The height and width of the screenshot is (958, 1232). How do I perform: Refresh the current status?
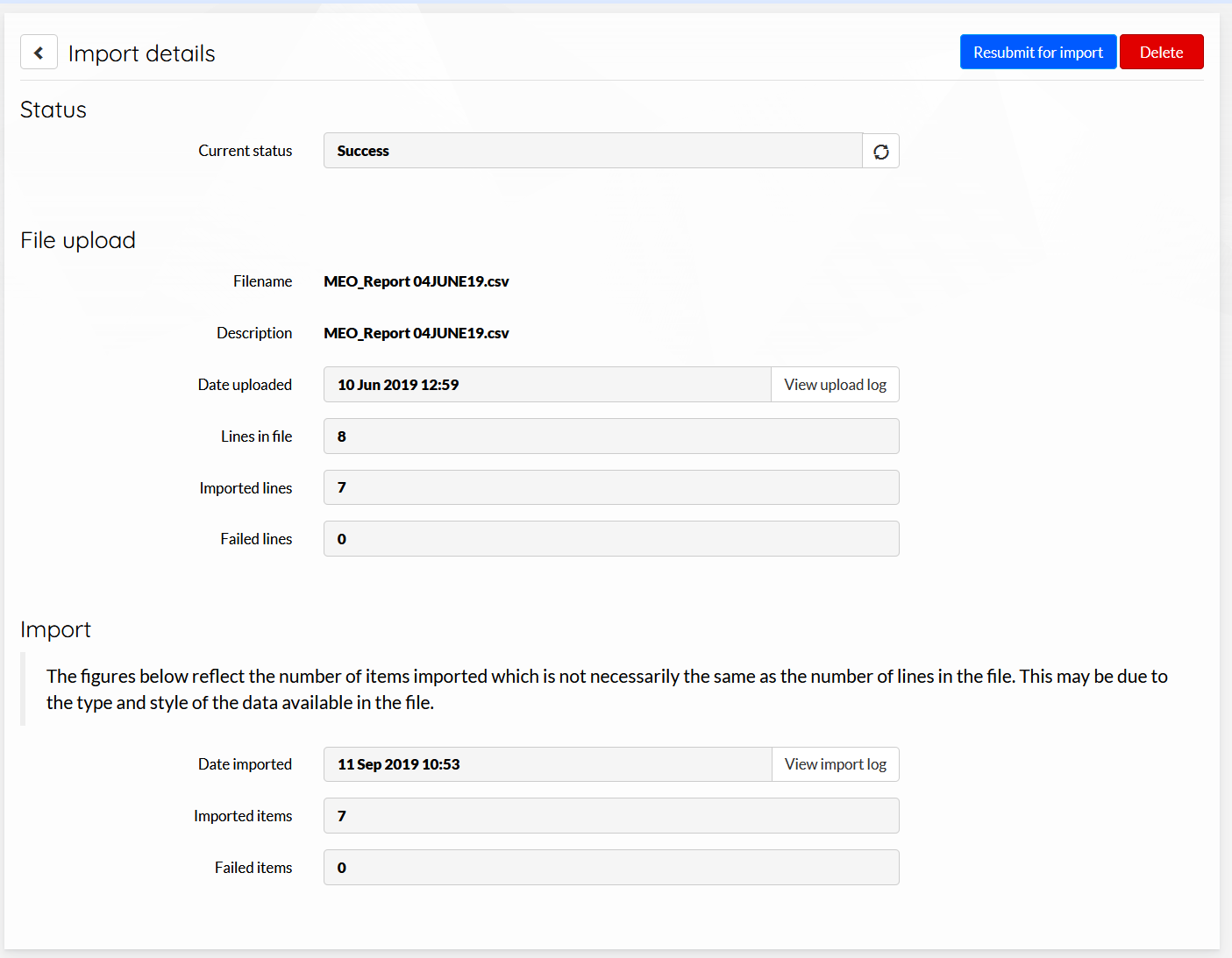pyautogui.click(x=881, y=151)
